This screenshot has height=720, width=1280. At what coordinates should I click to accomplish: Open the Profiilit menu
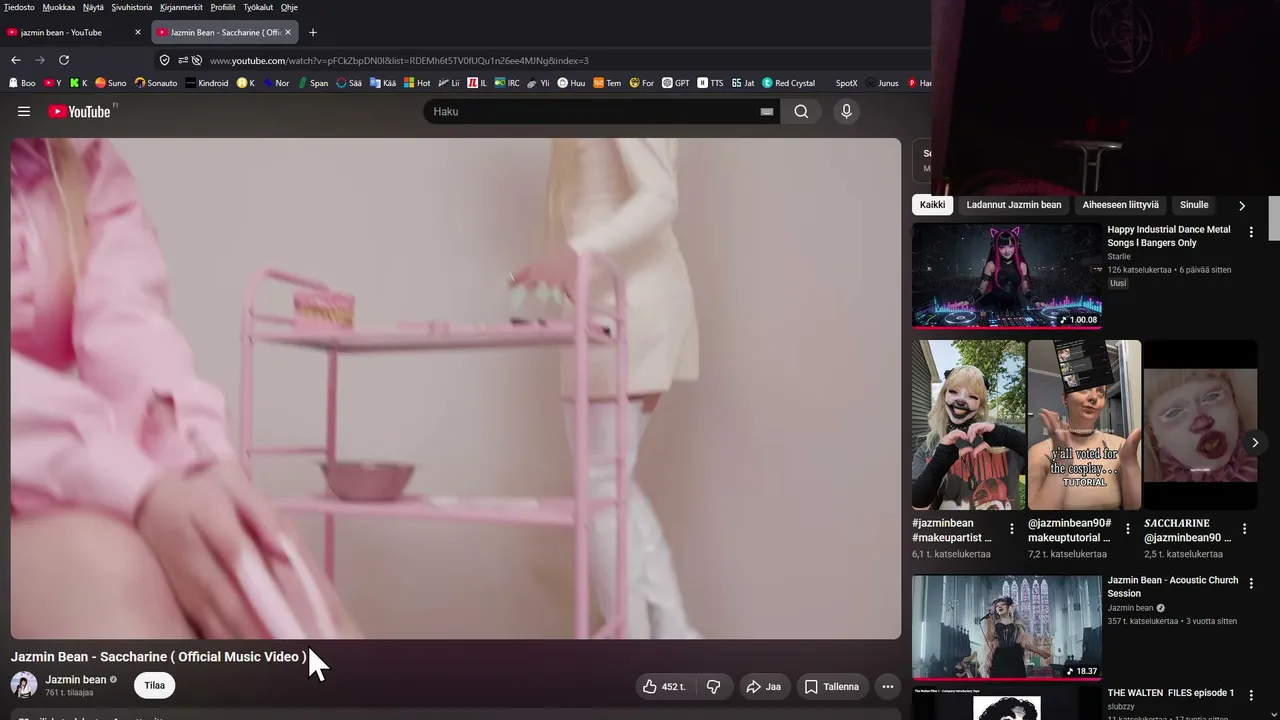223,7
